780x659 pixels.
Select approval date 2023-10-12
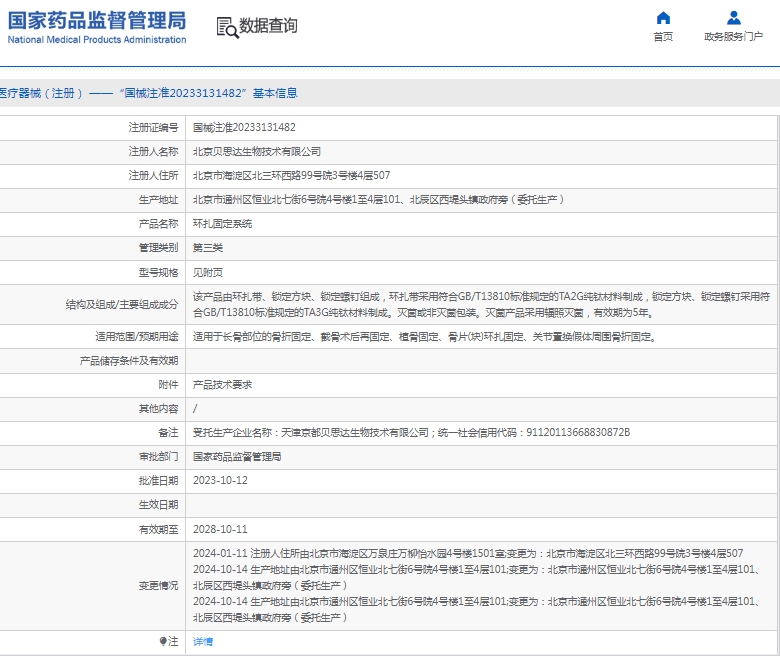point(220,480)
